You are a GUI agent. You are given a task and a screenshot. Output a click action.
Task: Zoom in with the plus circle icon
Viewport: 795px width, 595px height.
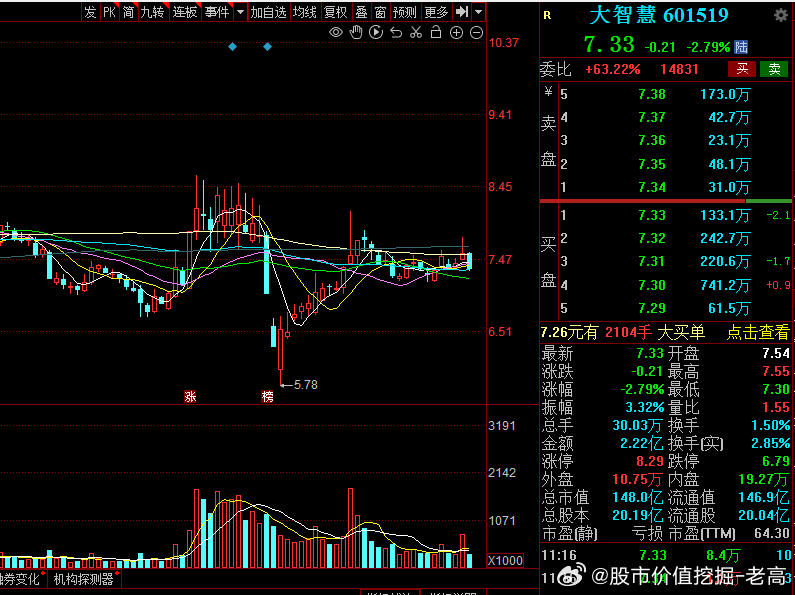click(x=456, y=33)
